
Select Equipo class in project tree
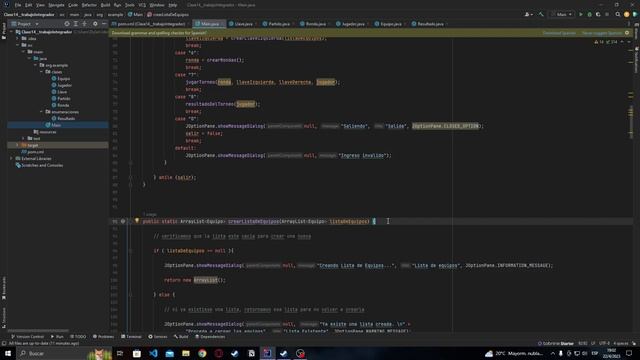[61, 78]
